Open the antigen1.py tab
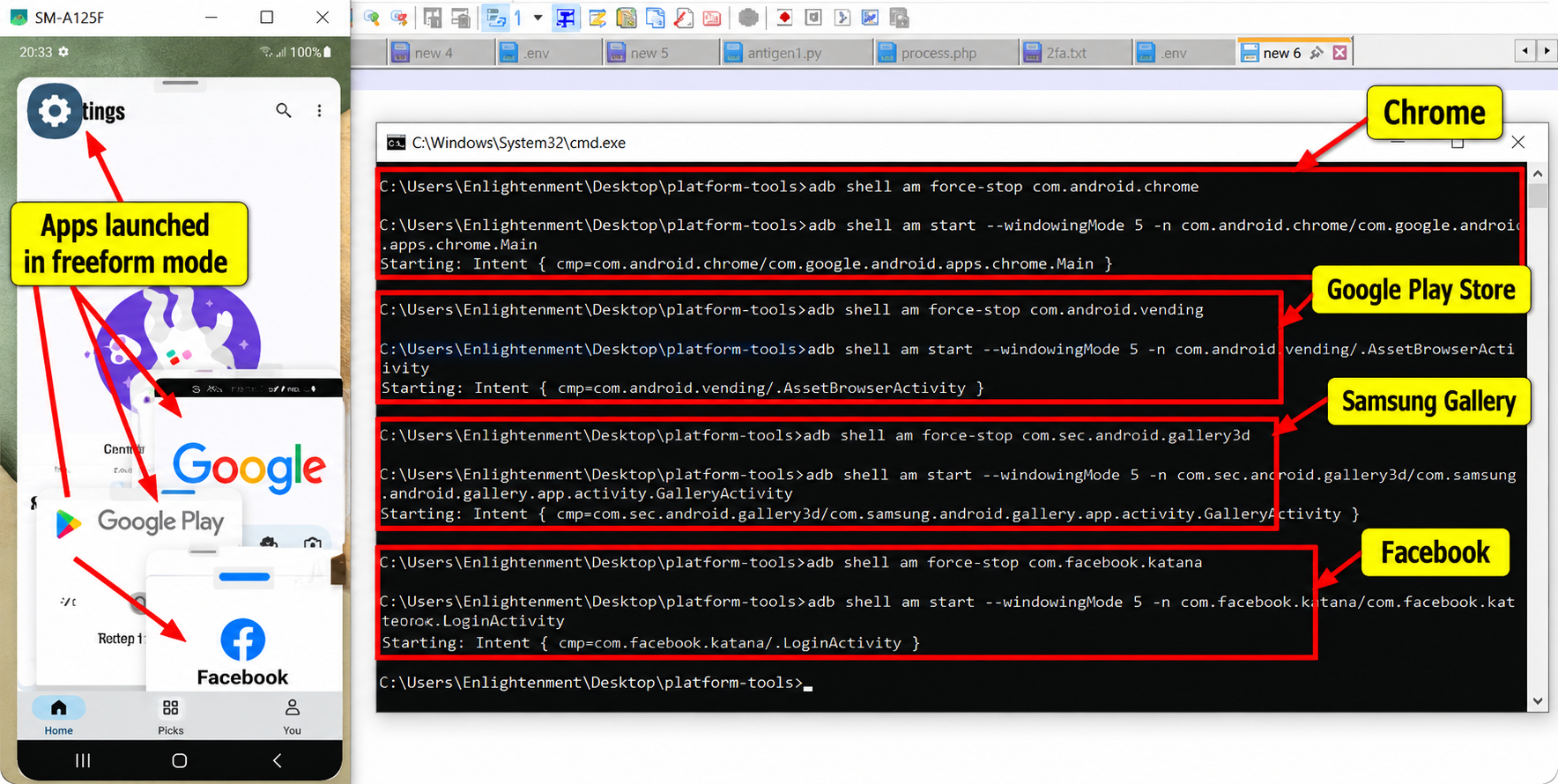The width and height of the screenshot is (1558, 784). pyautogui.click(x=795, y=53)
